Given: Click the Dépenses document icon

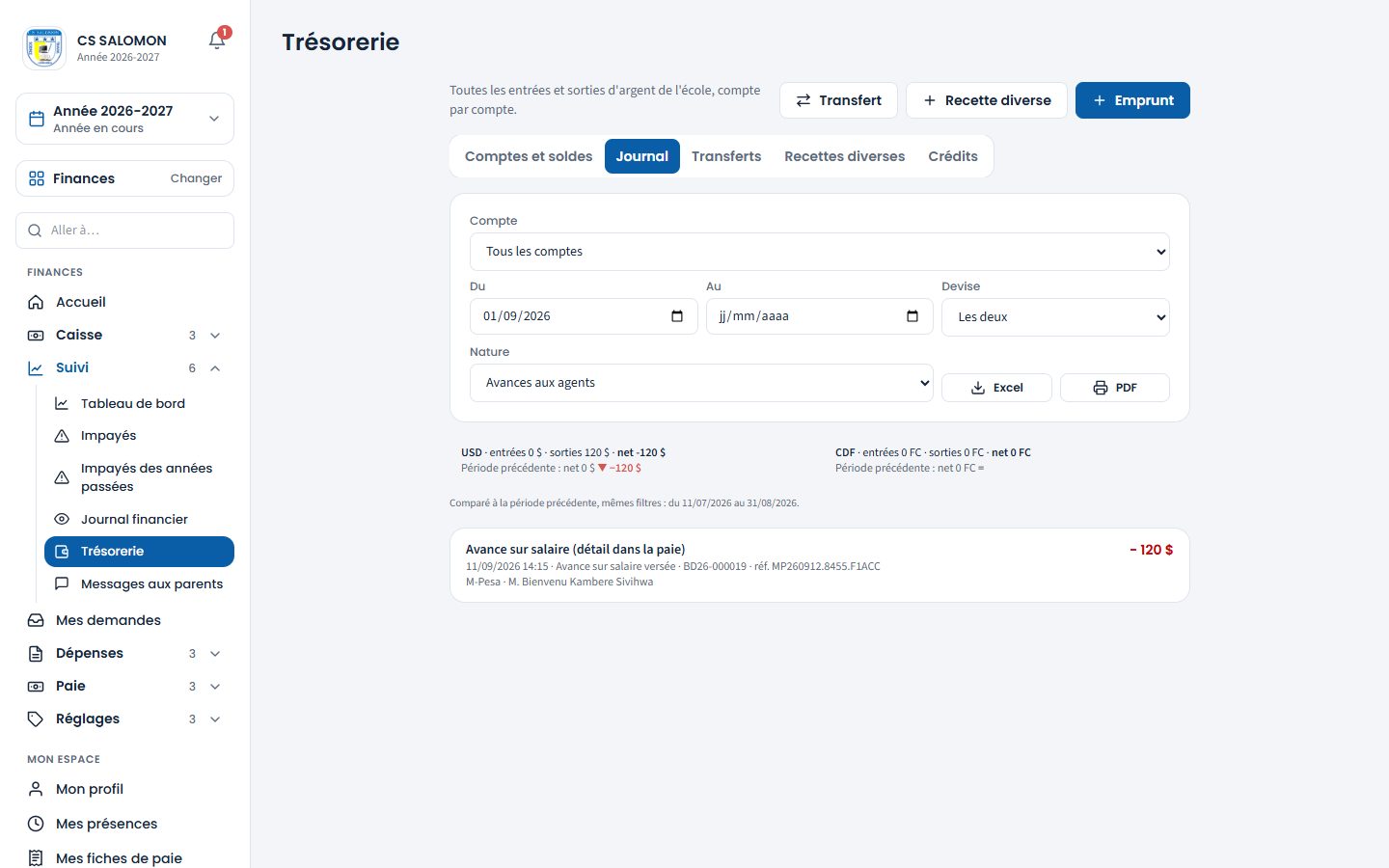Looking at the screenshot, I should (36, 653).
